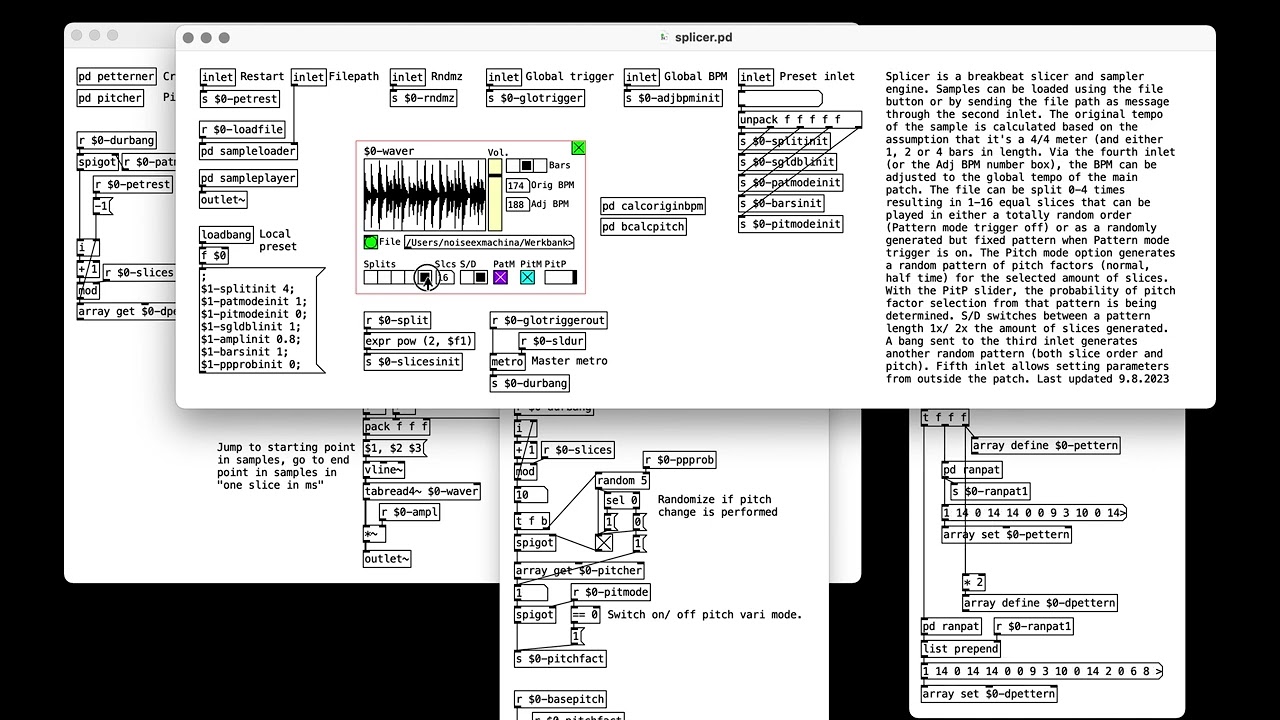The width and height of the screenshot is (1280, 720).
Task: Click the s $0-slicesinit object
Action: (x=413, y=362)
